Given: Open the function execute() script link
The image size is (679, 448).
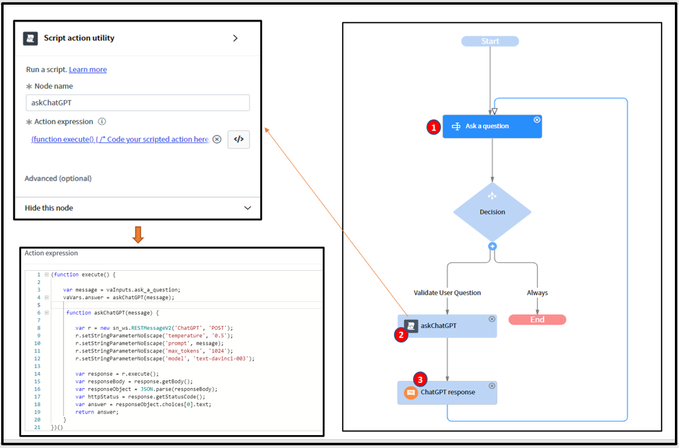Looking at the screenshot, I should point(120,139).
